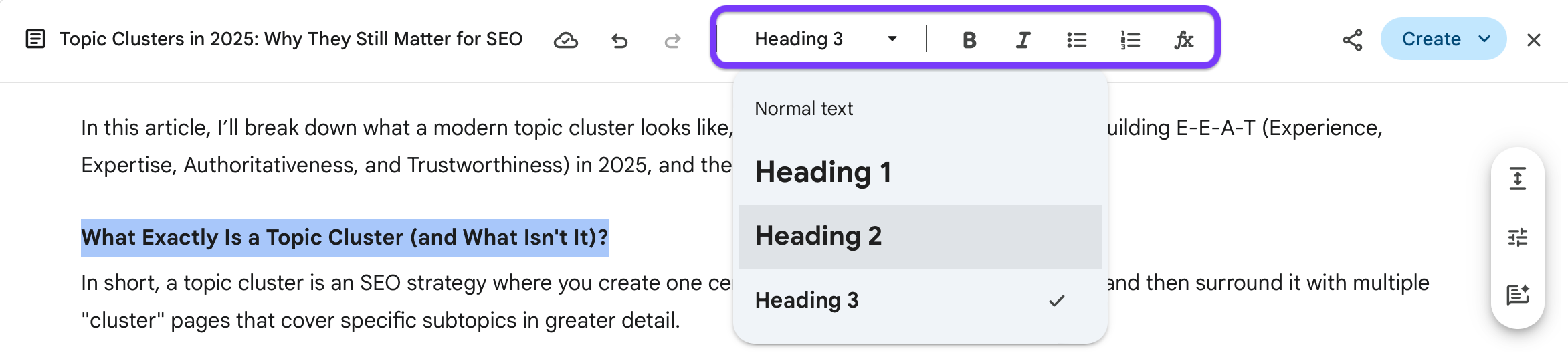Click the sliders adjust icon in side panel

point(1517,237)
